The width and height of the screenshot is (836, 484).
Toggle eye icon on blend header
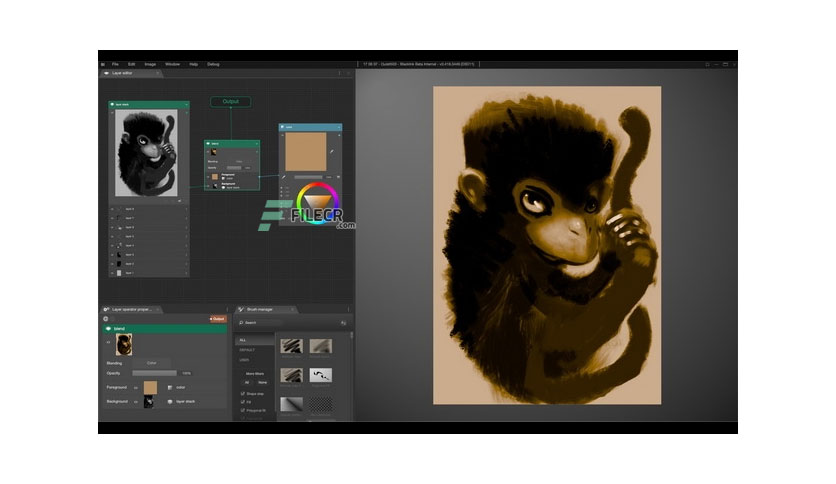108,329
